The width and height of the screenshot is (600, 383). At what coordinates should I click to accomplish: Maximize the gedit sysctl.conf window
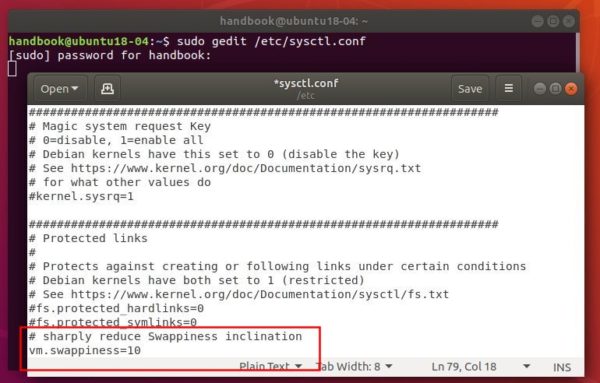(x=555, y=89)
